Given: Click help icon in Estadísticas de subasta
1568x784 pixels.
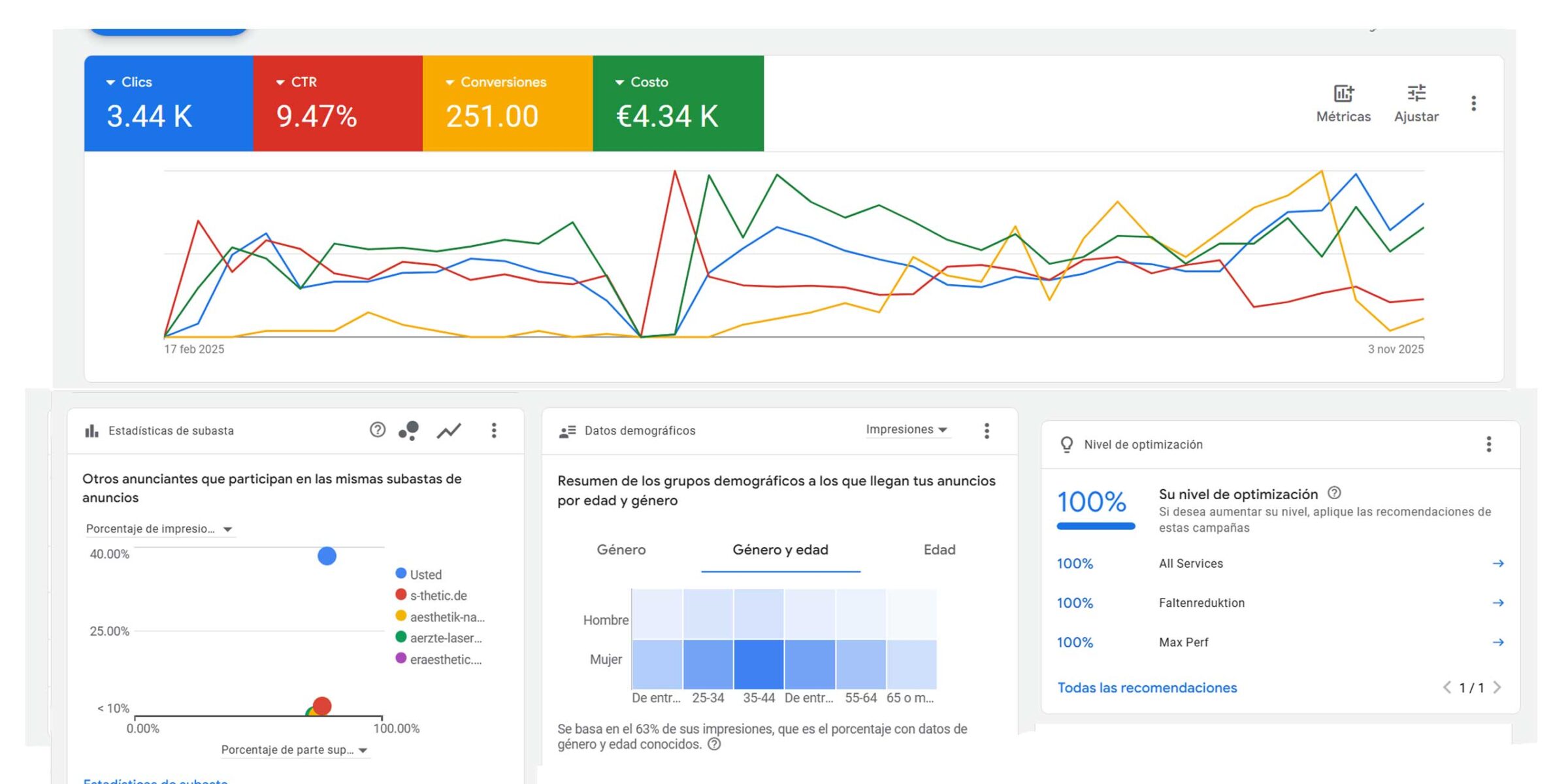Looking at the screenshot, I should tap(377, 430).
